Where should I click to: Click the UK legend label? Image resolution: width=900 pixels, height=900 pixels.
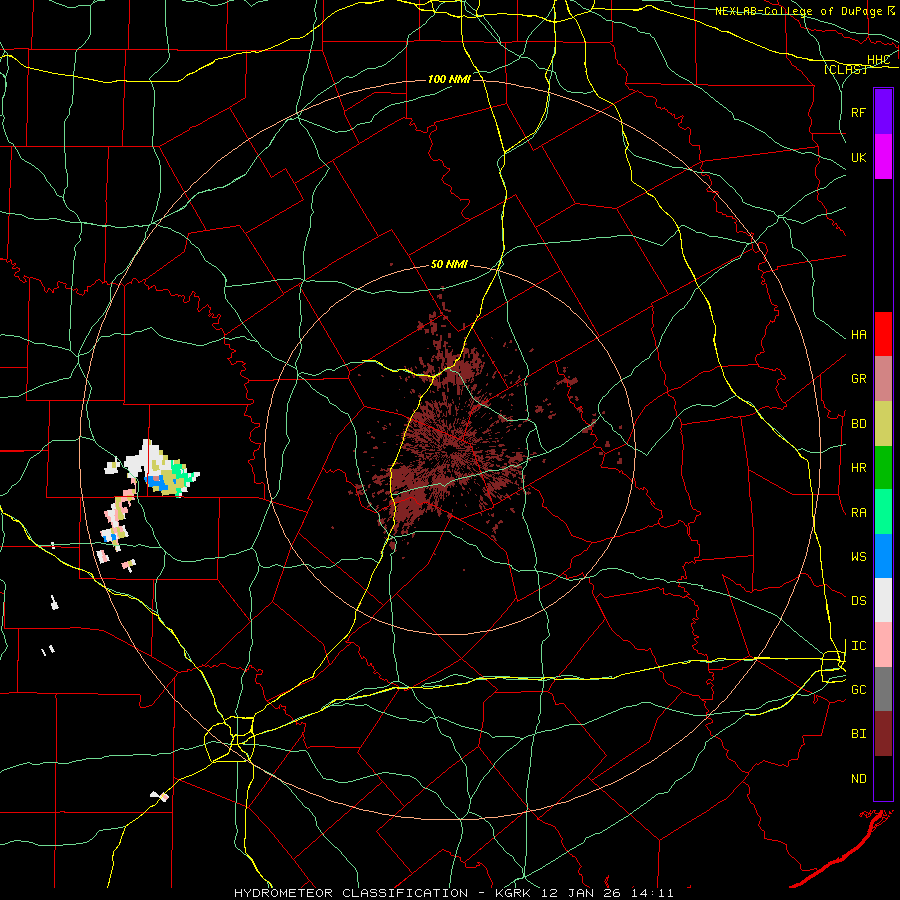(x=859, y=157)
